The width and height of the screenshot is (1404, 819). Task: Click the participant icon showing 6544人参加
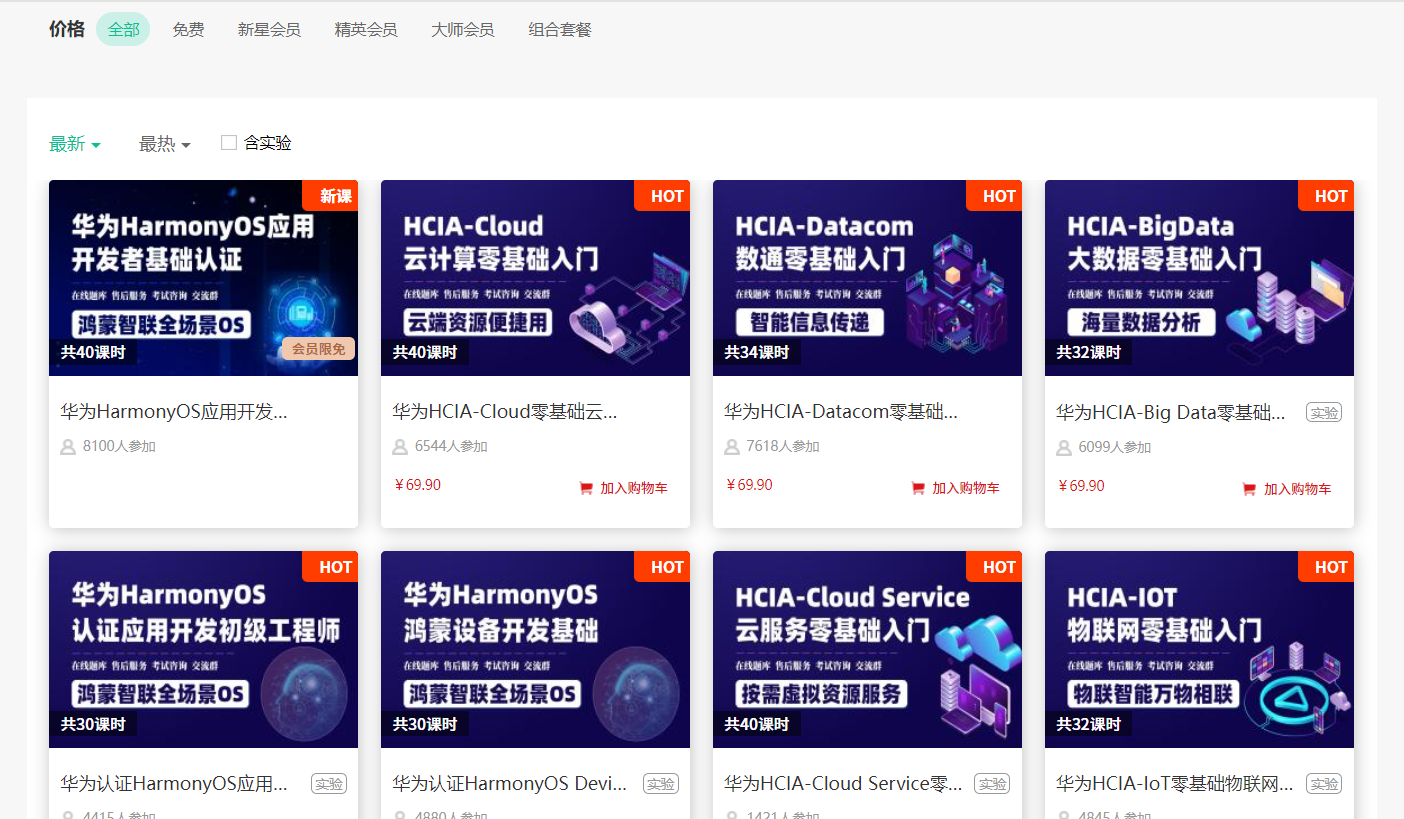(398, 447)
